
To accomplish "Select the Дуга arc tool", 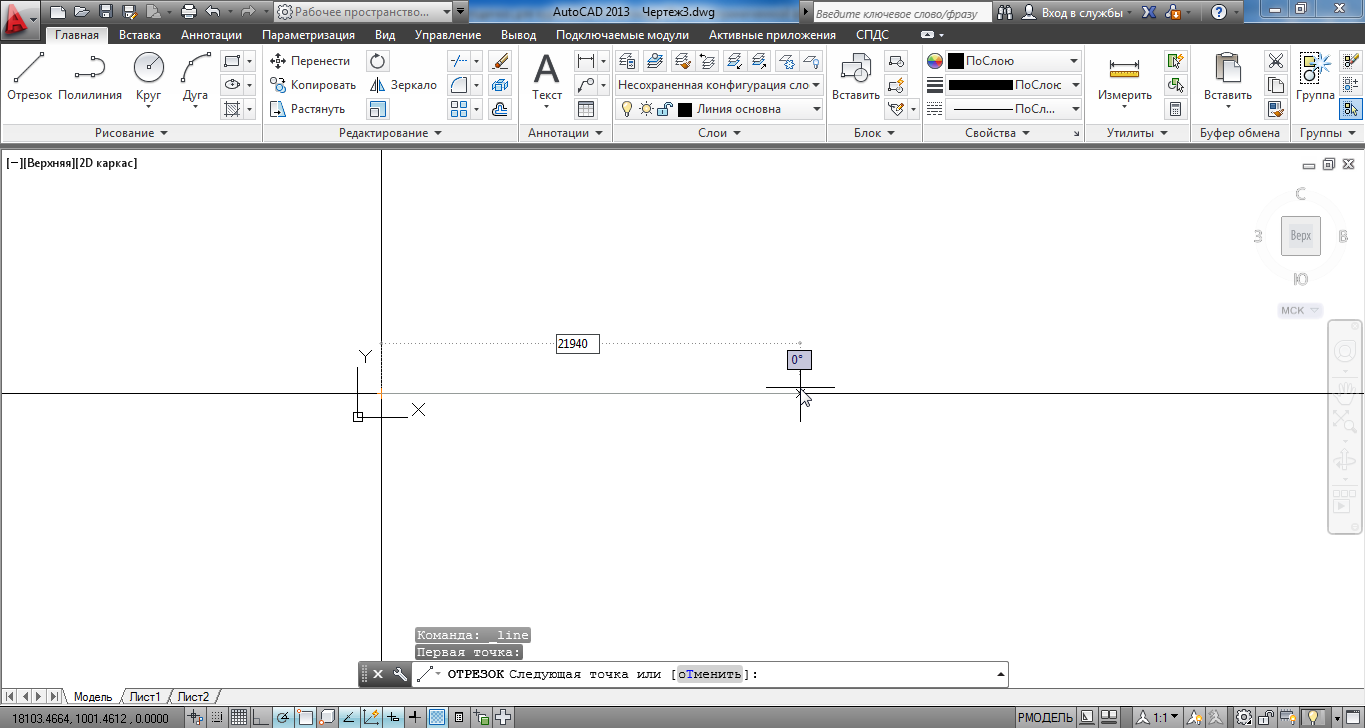I will pos(195,77).
